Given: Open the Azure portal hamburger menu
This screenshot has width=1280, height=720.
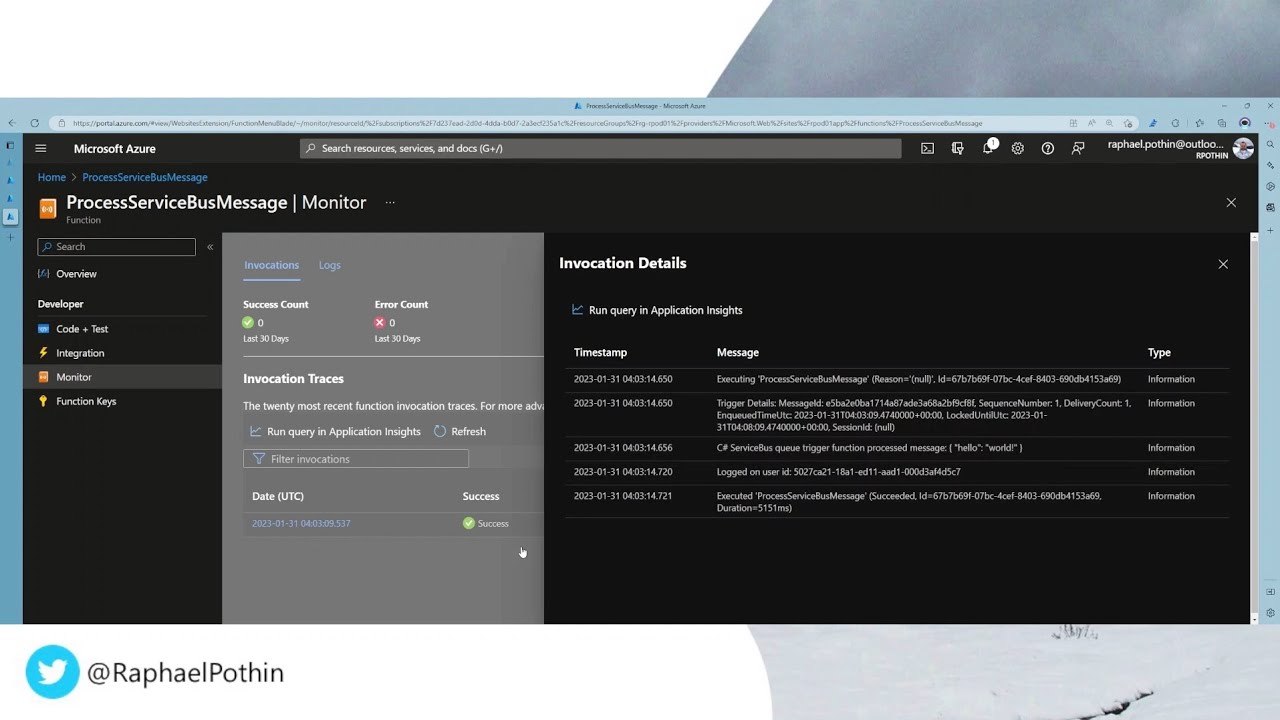Looking at the screenshot, I should tap(41, 148).
